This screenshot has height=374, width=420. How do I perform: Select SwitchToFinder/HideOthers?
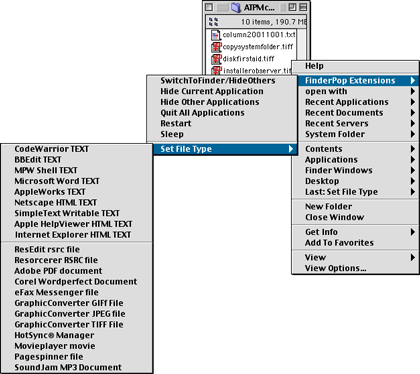pos(222,81)
